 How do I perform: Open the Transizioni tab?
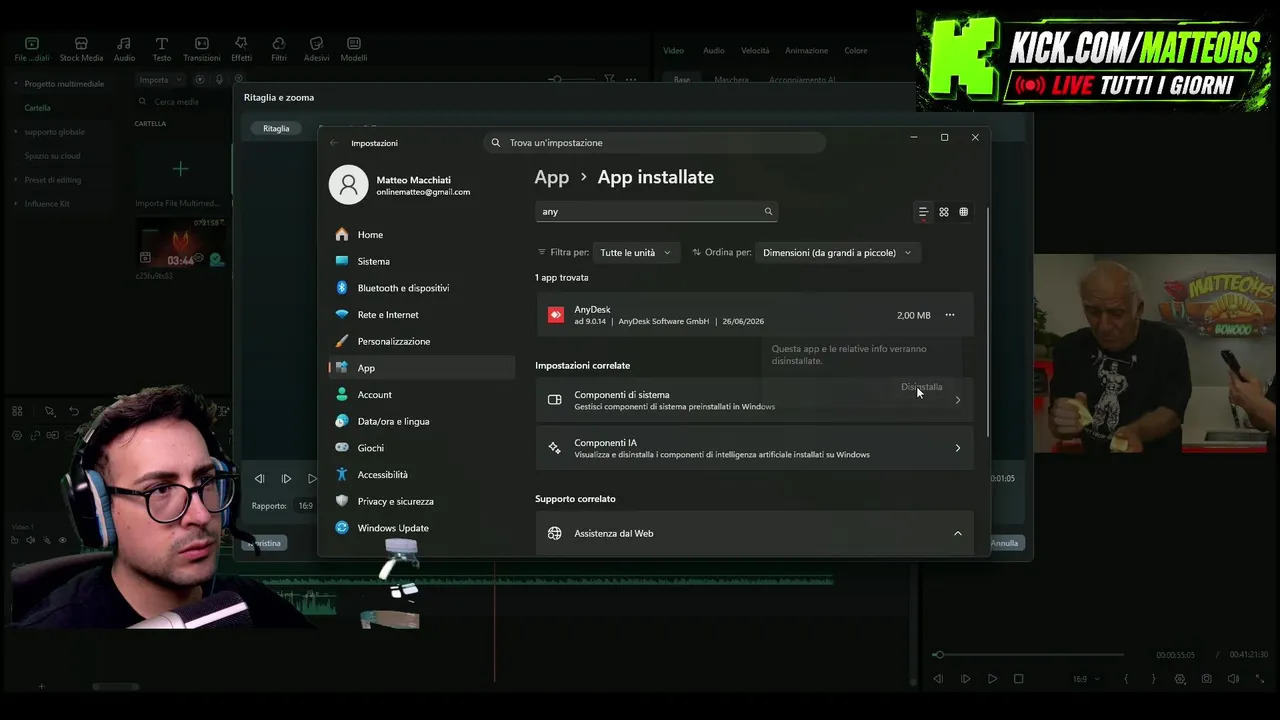pyautogui.click(x=201, y=50)
